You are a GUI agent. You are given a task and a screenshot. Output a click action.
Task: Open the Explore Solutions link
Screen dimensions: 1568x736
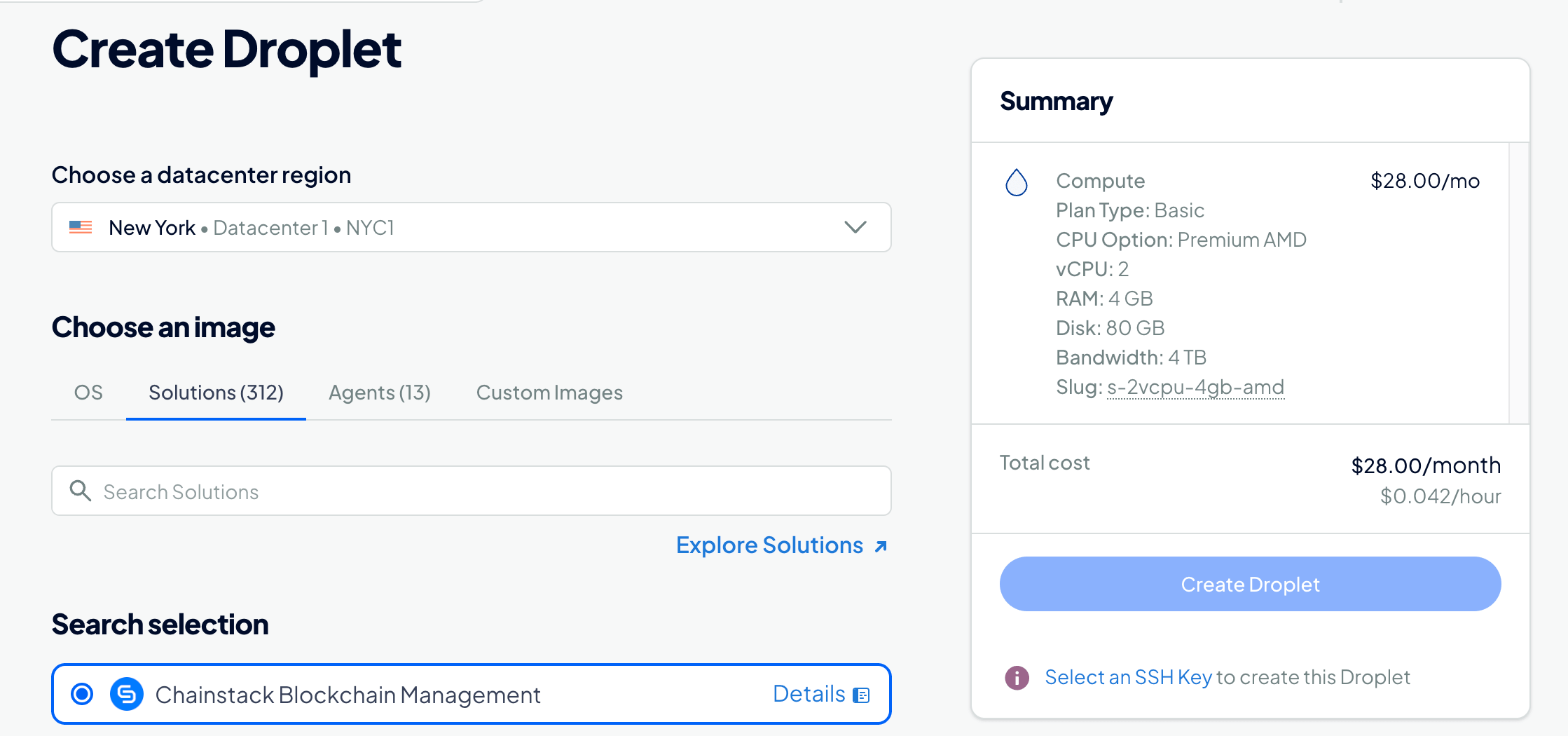coord(782,545)
